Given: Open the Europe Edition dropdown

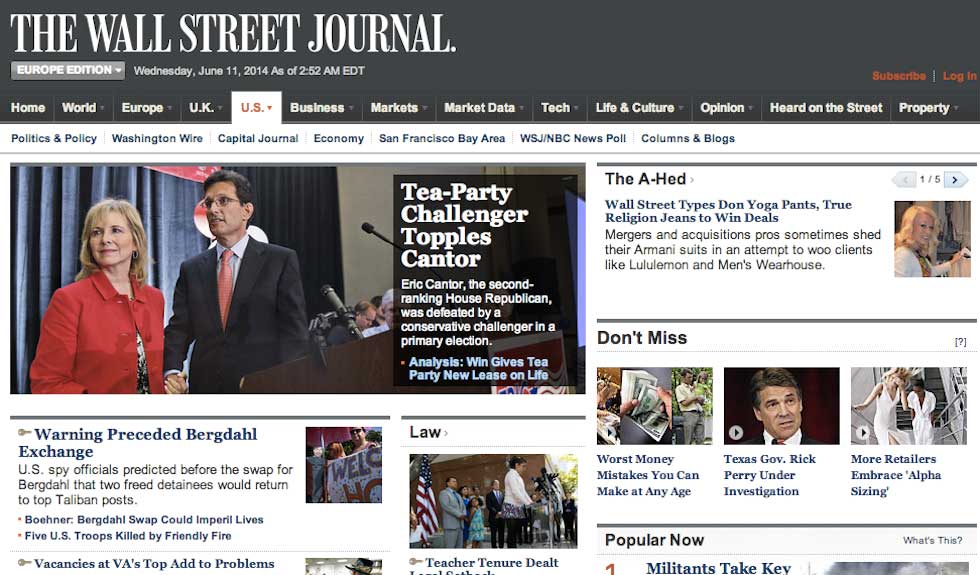Looking at the screenshot, I should click(x=68, y=71).
